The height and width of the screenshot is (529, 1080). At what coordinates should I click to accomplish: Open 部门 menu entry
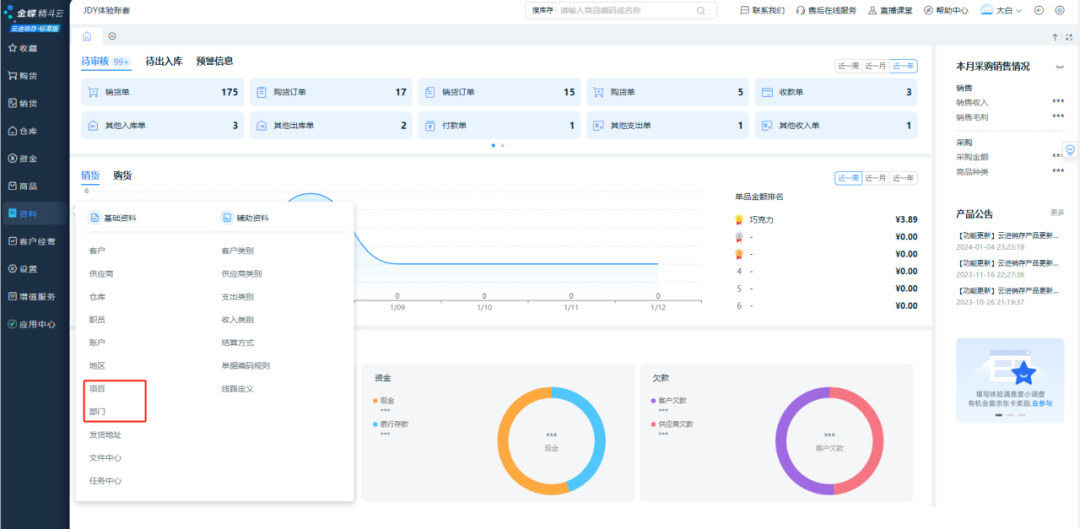point(97,411)
